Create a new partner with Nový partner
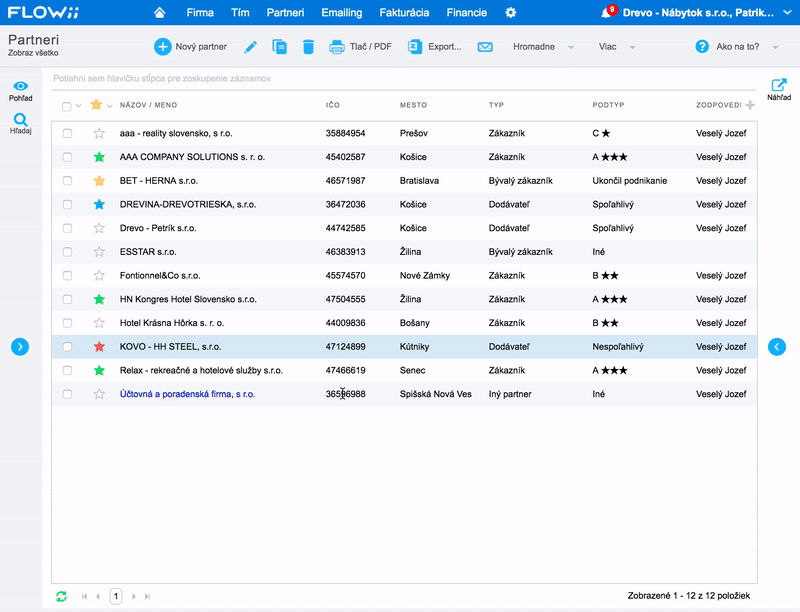The width and height of the screenshot is (800, 612). tap(190, 47)
